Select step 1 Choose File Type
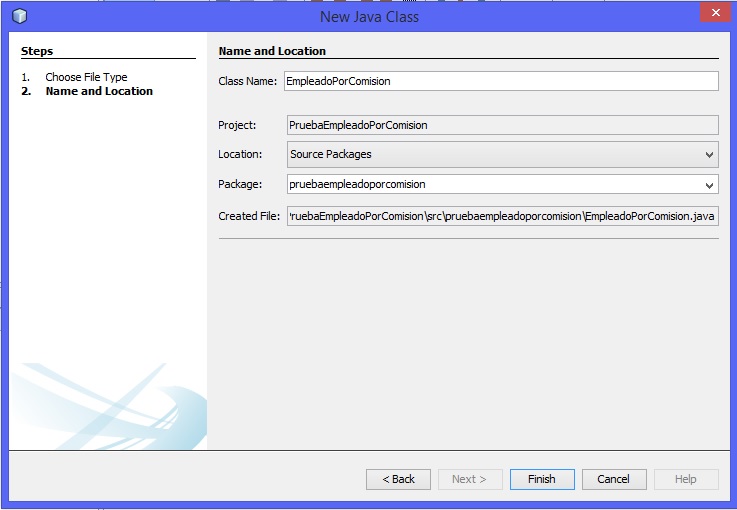Image resolution: width=737 pixels, height=510 pixels. pos(86,77)
